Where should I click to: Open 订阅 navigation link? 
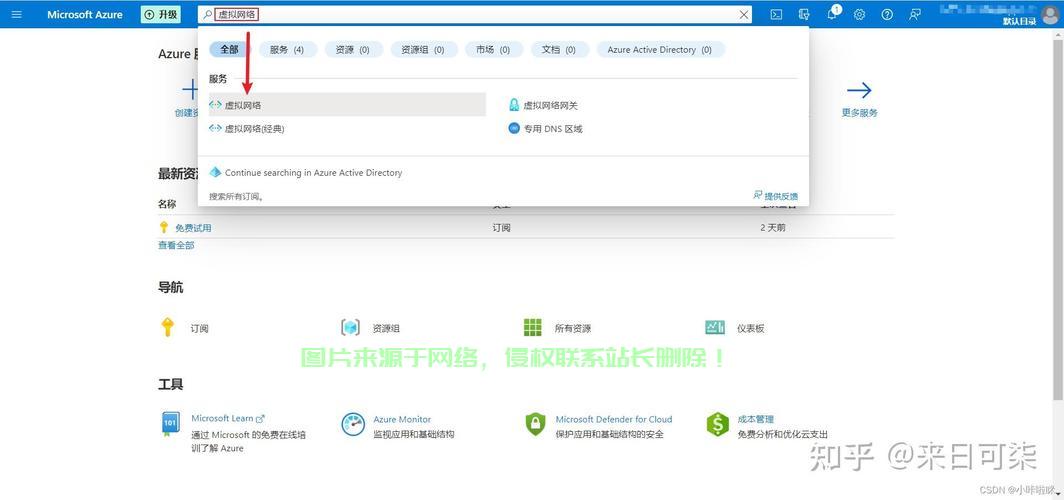pyautogui.click(x=200, y=328)
